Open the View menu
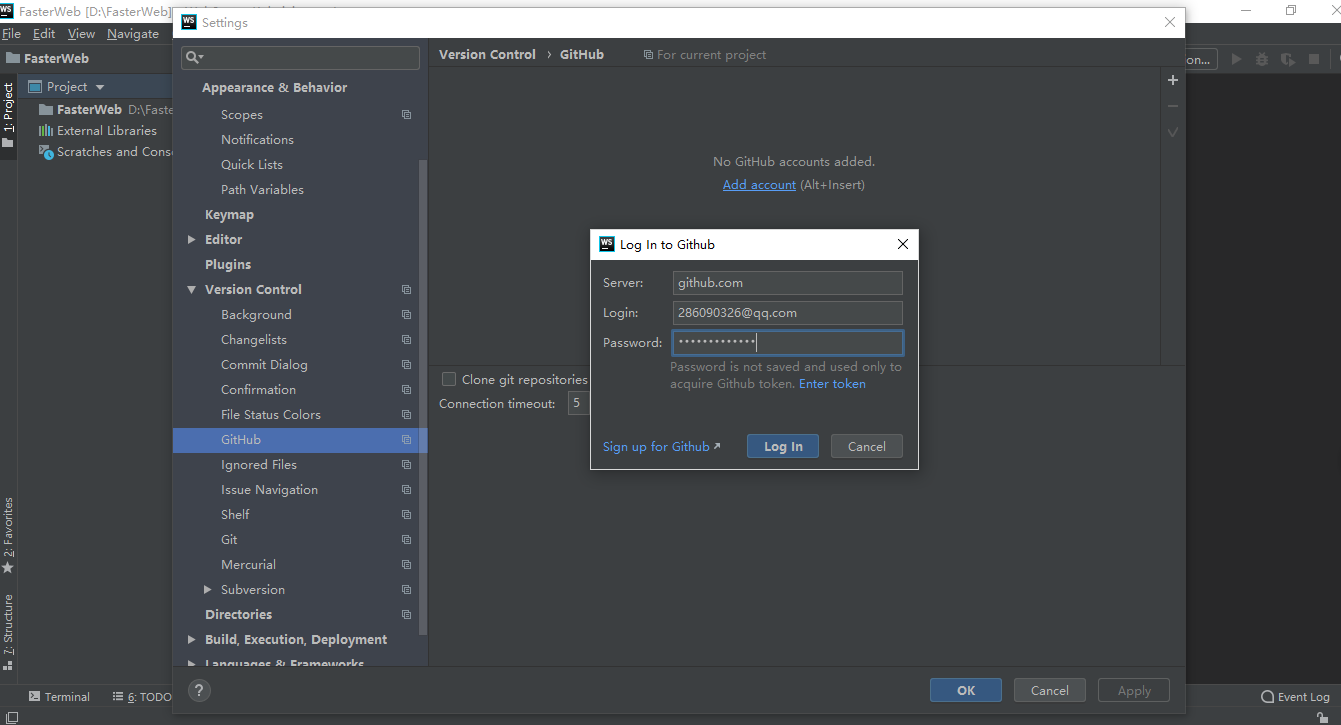Image resolution: width=1341 pixels, height=725 pixels. point(81,33)
